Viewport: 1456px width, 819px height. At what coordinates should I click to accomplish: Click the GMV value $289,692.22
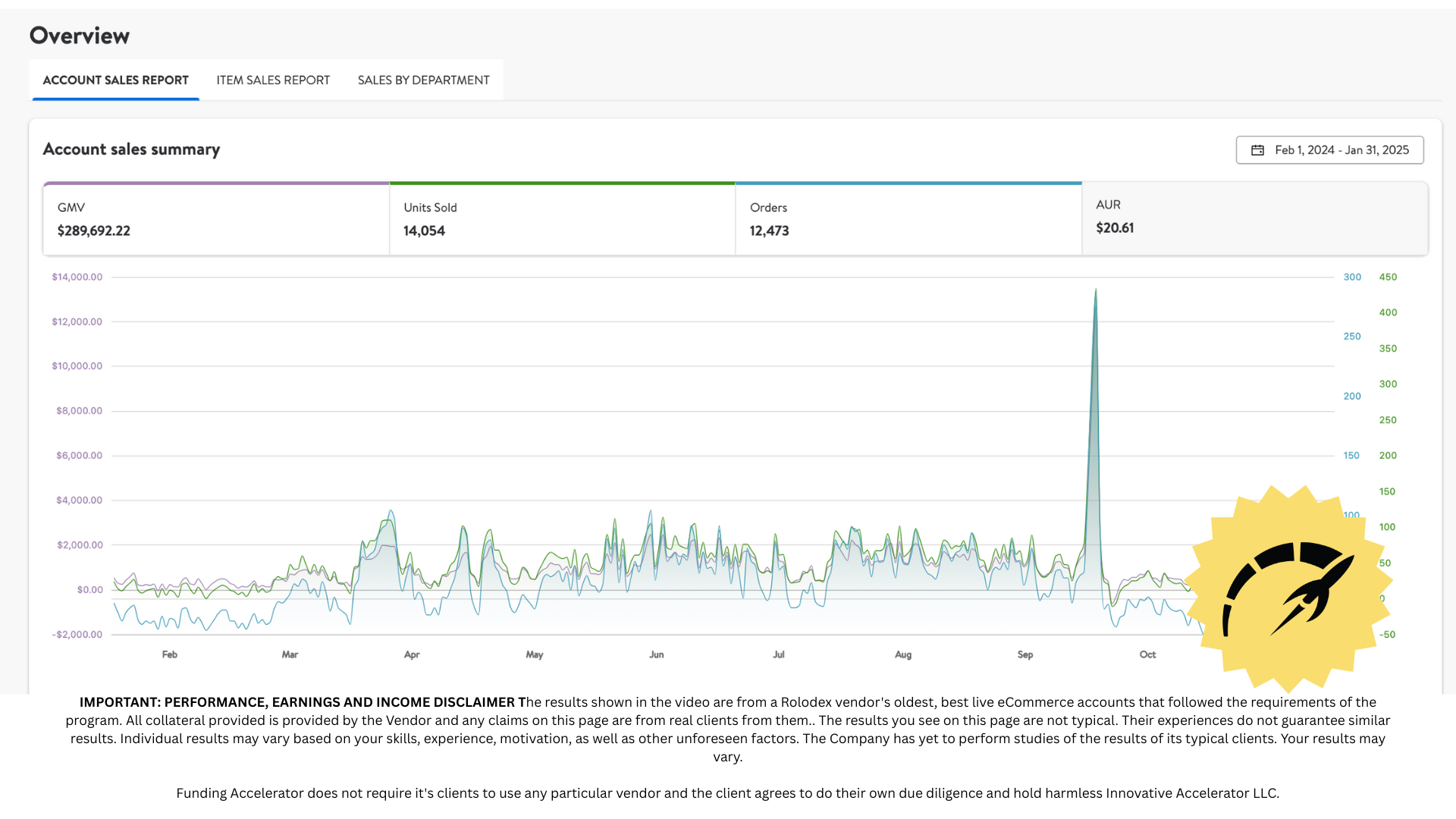pos(94,231)
